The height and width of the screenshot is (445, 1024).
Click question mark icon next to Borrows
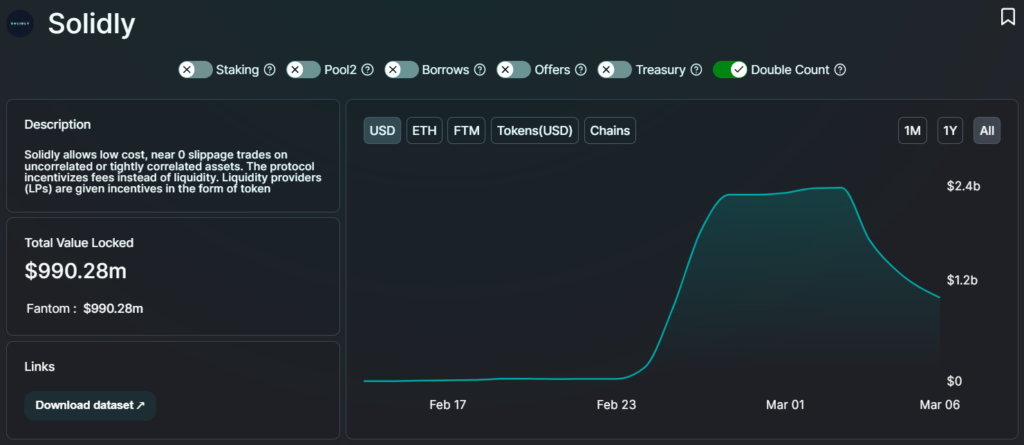[x=480, y=70]
